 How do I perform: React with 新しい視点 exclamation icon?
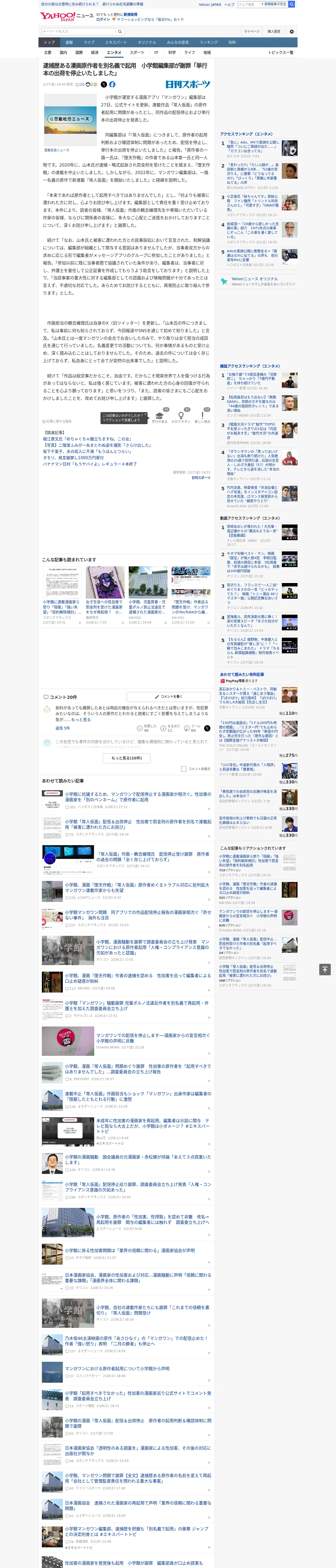click(x=203, y=416)
